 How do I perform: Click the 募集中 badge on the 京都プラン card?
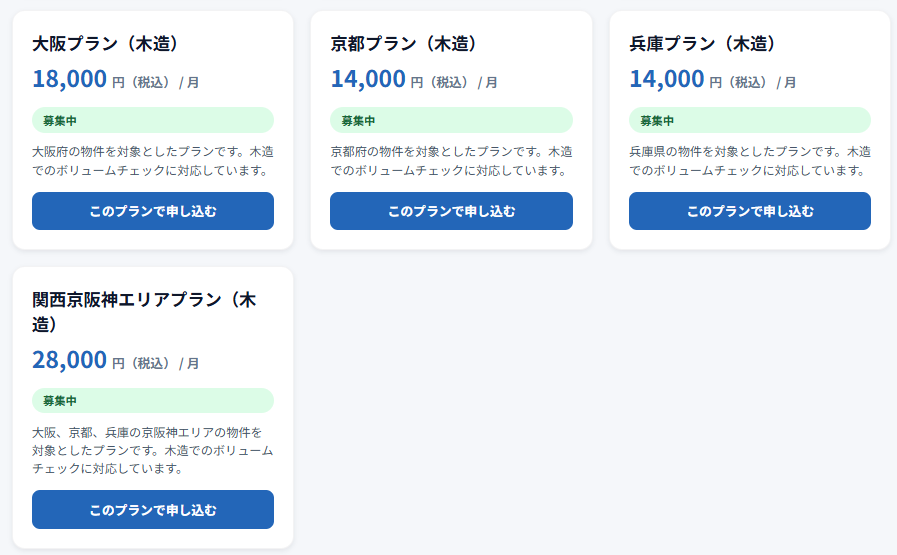coord(451,121)
